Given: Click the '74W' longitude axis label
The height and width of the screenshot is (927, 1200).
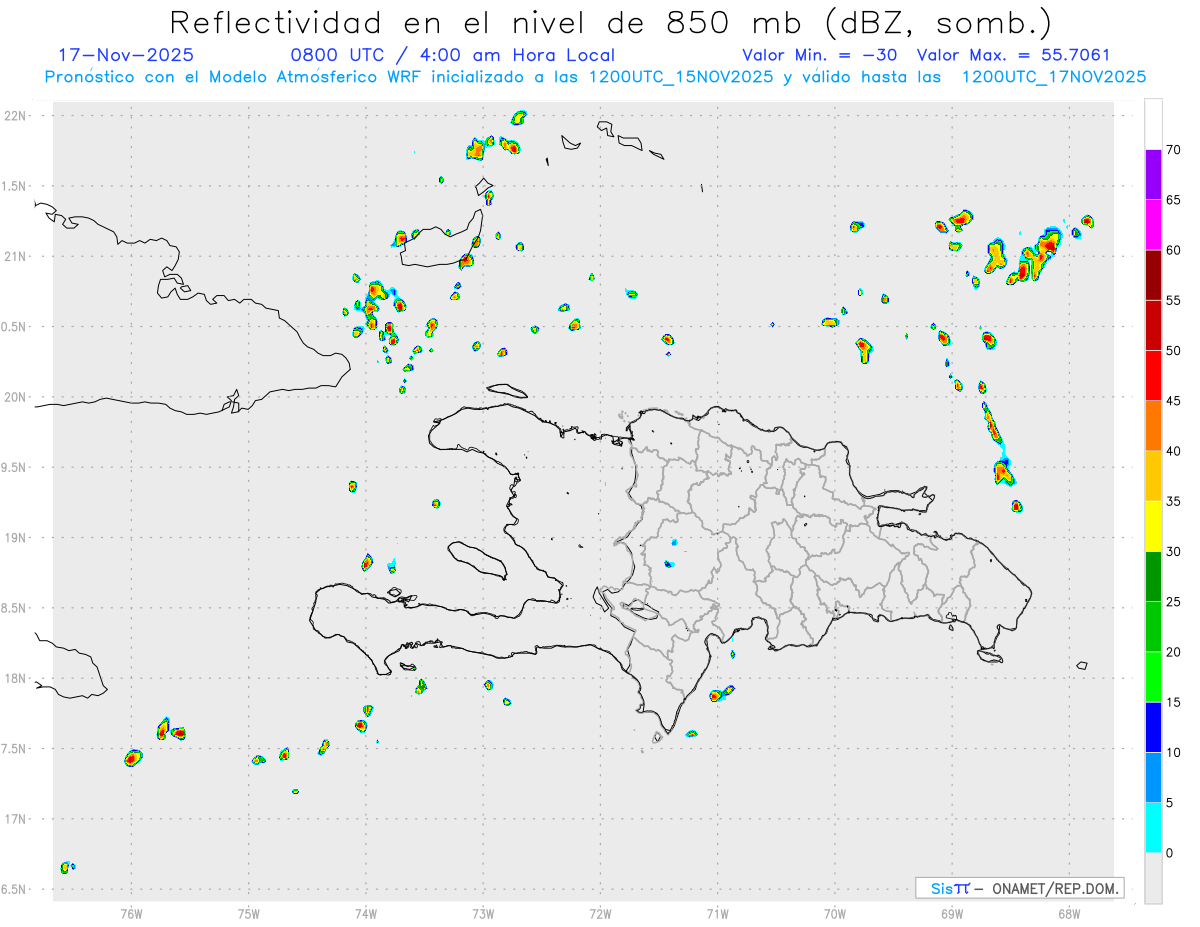Looking at the screenshot, I should (365, 913).
